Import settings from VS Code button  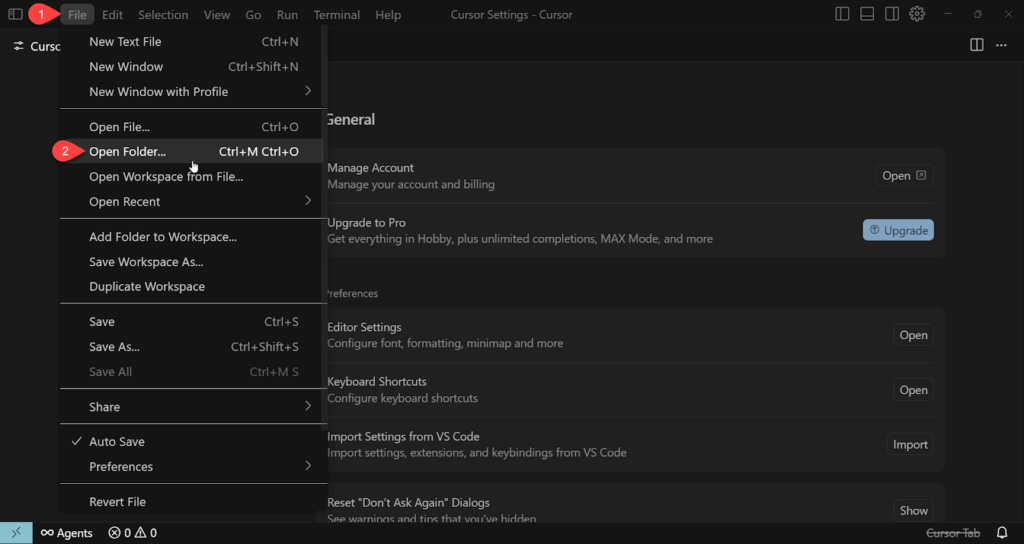point(910,445)
